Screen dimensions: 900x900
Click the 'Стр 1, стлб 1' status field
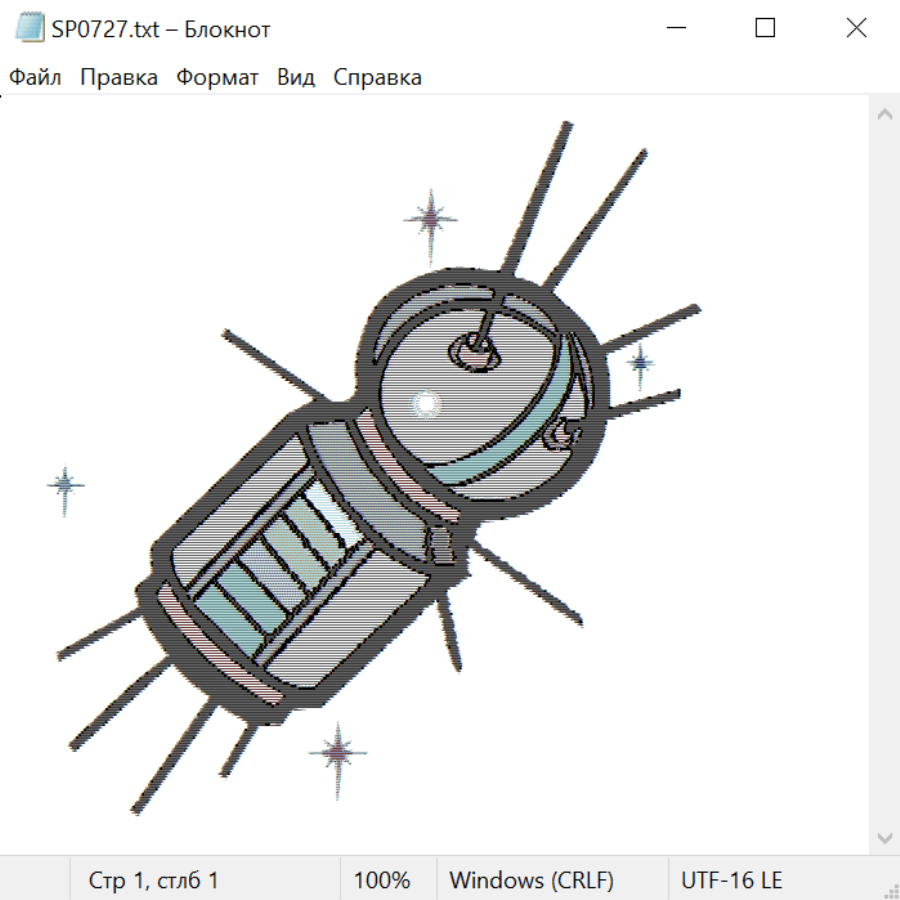154,880
